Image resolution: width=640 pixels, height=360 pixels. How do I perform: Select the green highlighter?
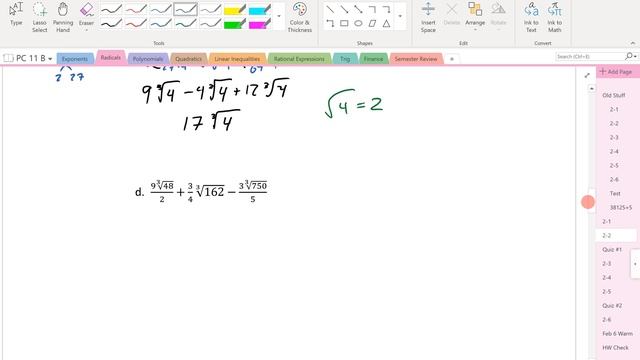pos(235,24)
